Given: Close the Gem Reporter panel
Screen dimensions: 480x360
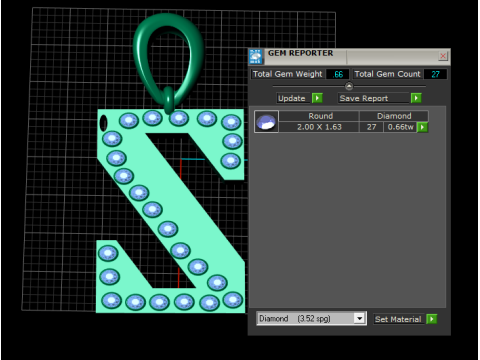Looking at the screenshot, I should pos(443,56).
